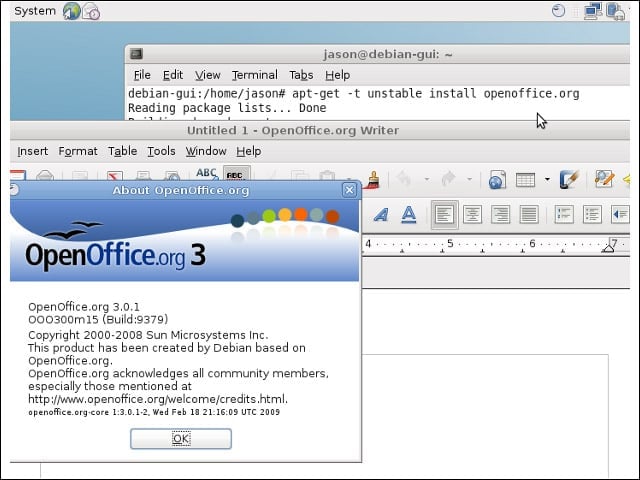Click the italic shadowed A icon
This screenshot has width=640, height=480.
click(381, 214)
